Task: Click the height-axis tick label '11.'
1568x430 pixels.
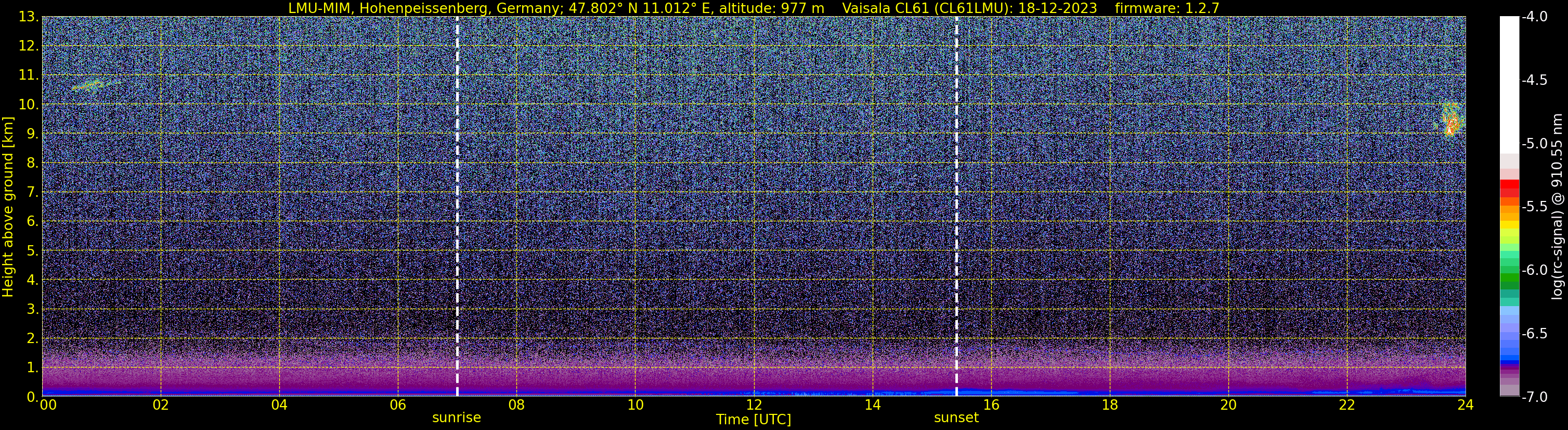Action: (29, 75)
